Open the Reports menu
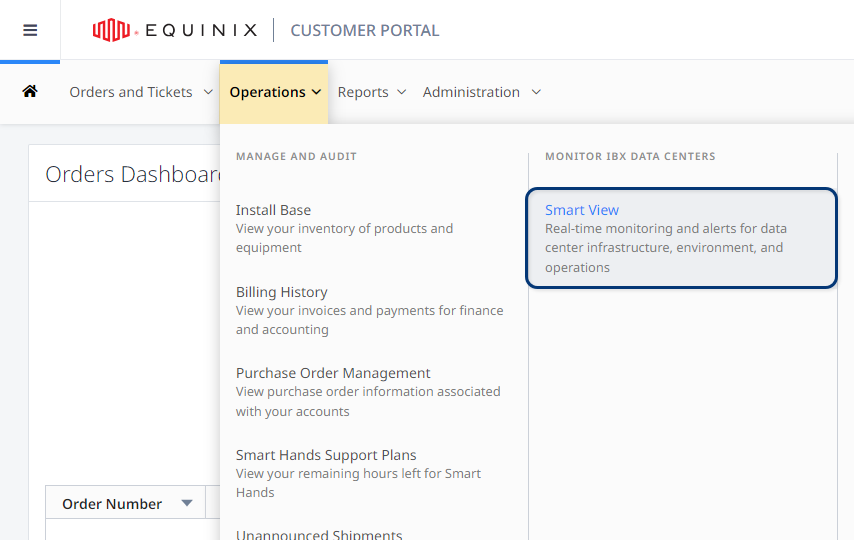 tap(372, 92)
